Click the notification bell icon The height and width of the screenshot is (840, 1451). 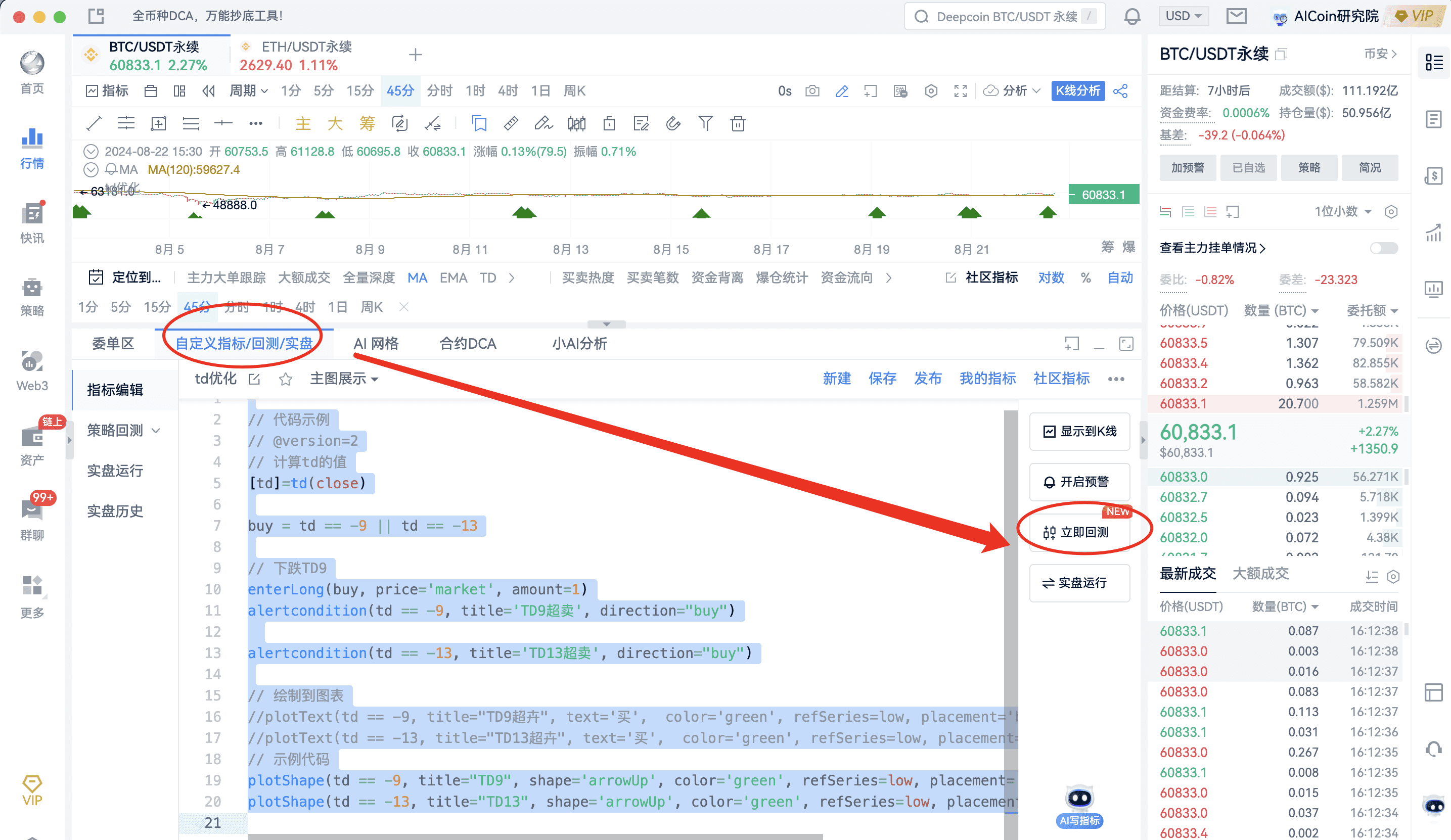click(x=1132, y=16)
